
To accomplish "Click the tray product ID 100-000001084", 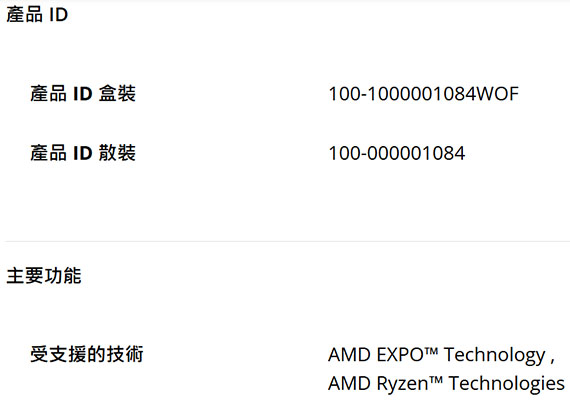I will [x=397, y=153].
